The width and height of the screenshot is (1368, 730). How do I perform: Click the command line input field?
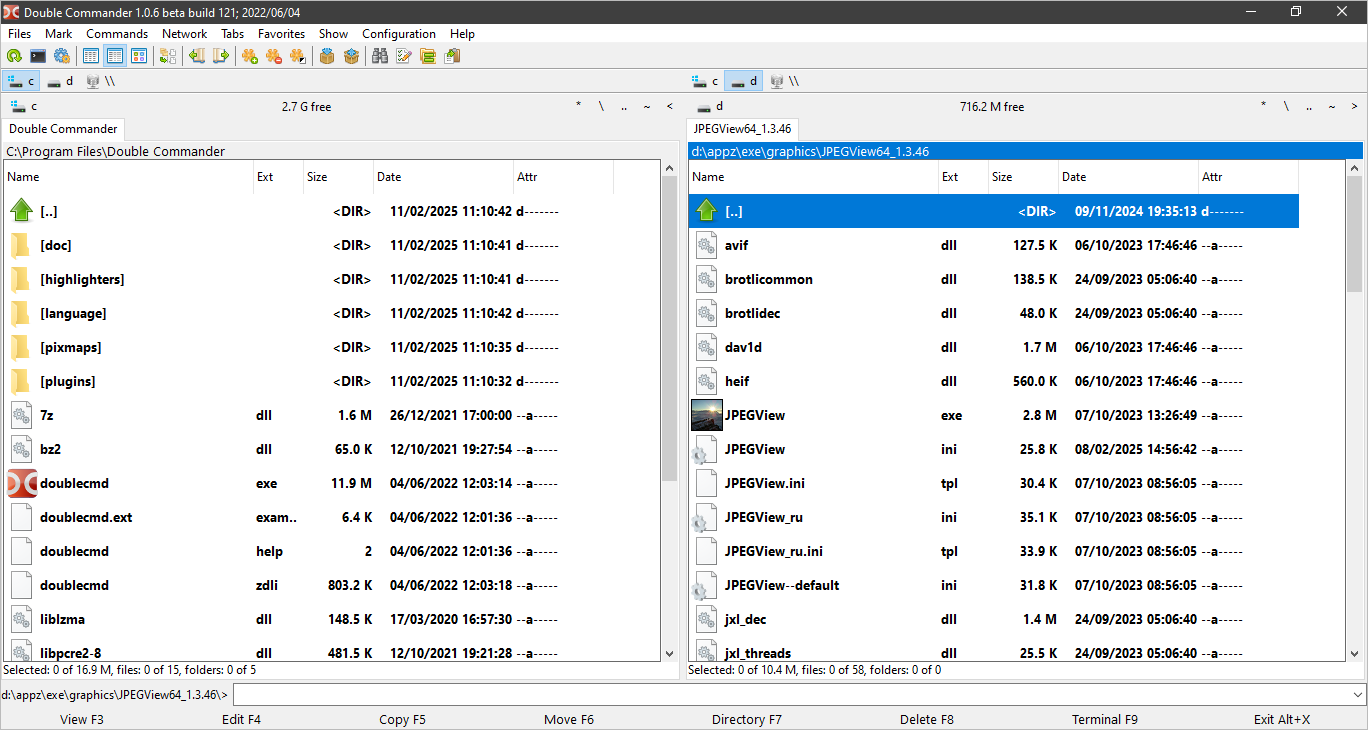pos(790,694)
